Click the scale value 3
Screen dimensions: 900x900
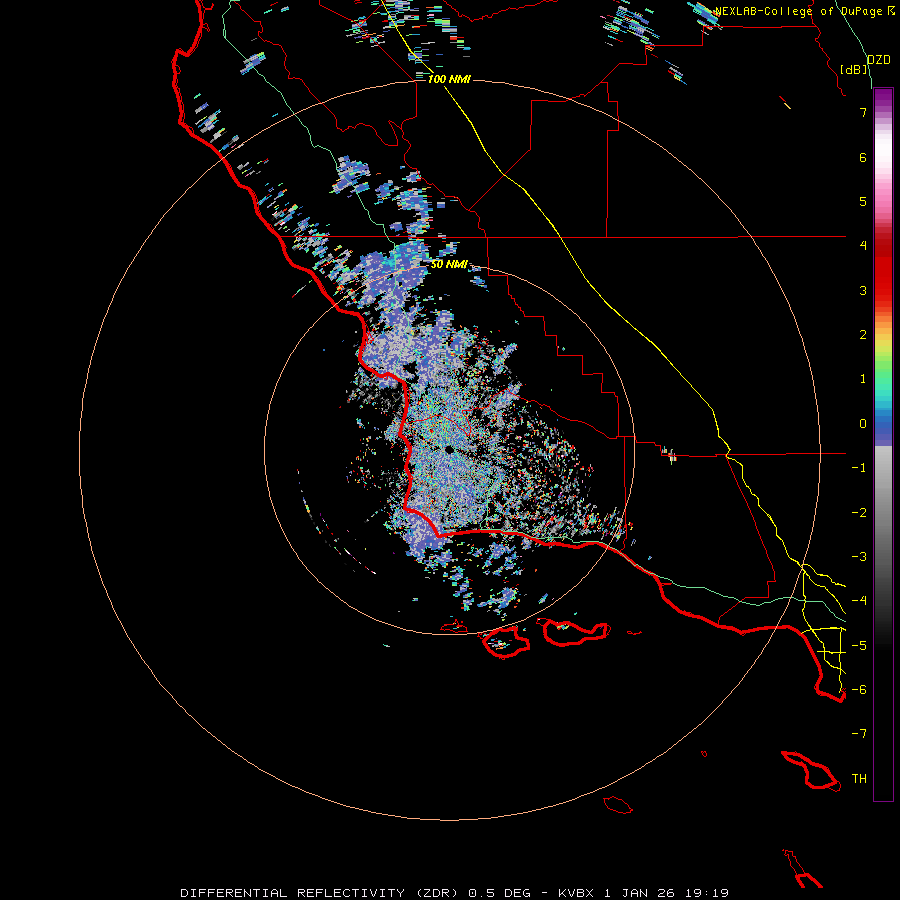(x=863, y=290)
